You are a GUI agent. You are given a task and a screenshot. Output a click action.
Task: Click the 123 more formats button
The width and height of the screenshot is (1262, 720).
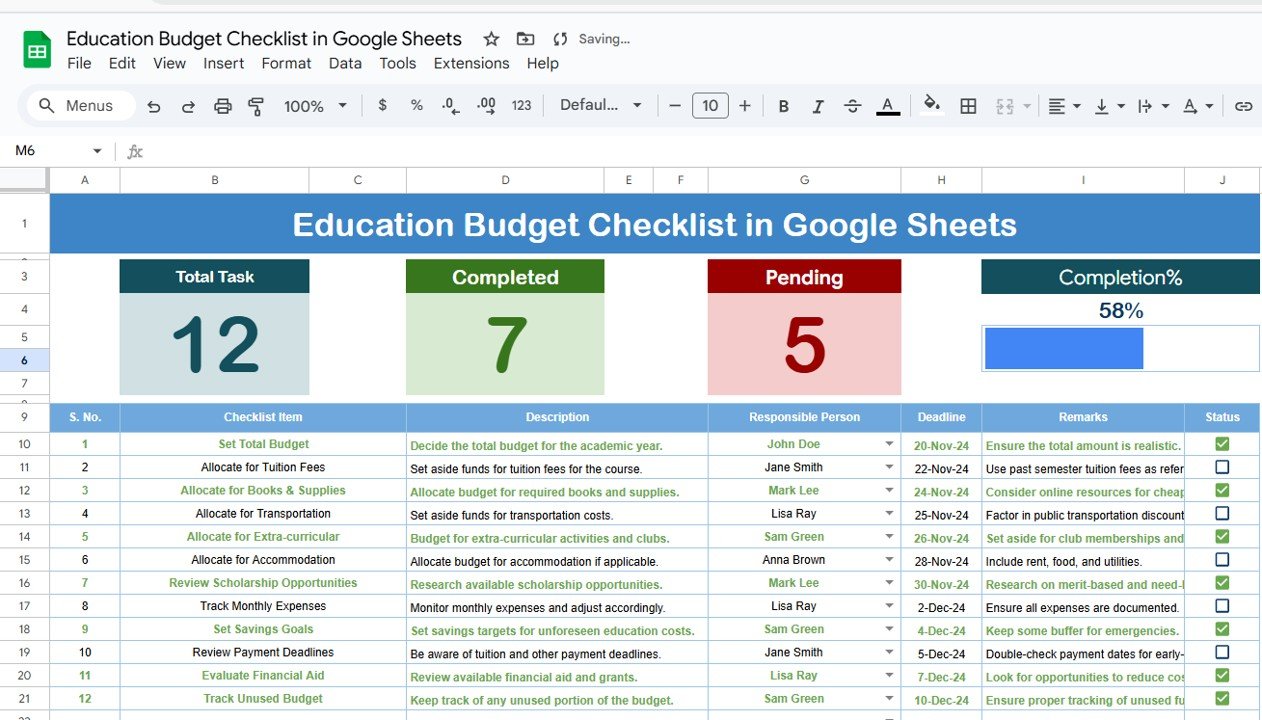pyautogui.click(x=521, y=105)
